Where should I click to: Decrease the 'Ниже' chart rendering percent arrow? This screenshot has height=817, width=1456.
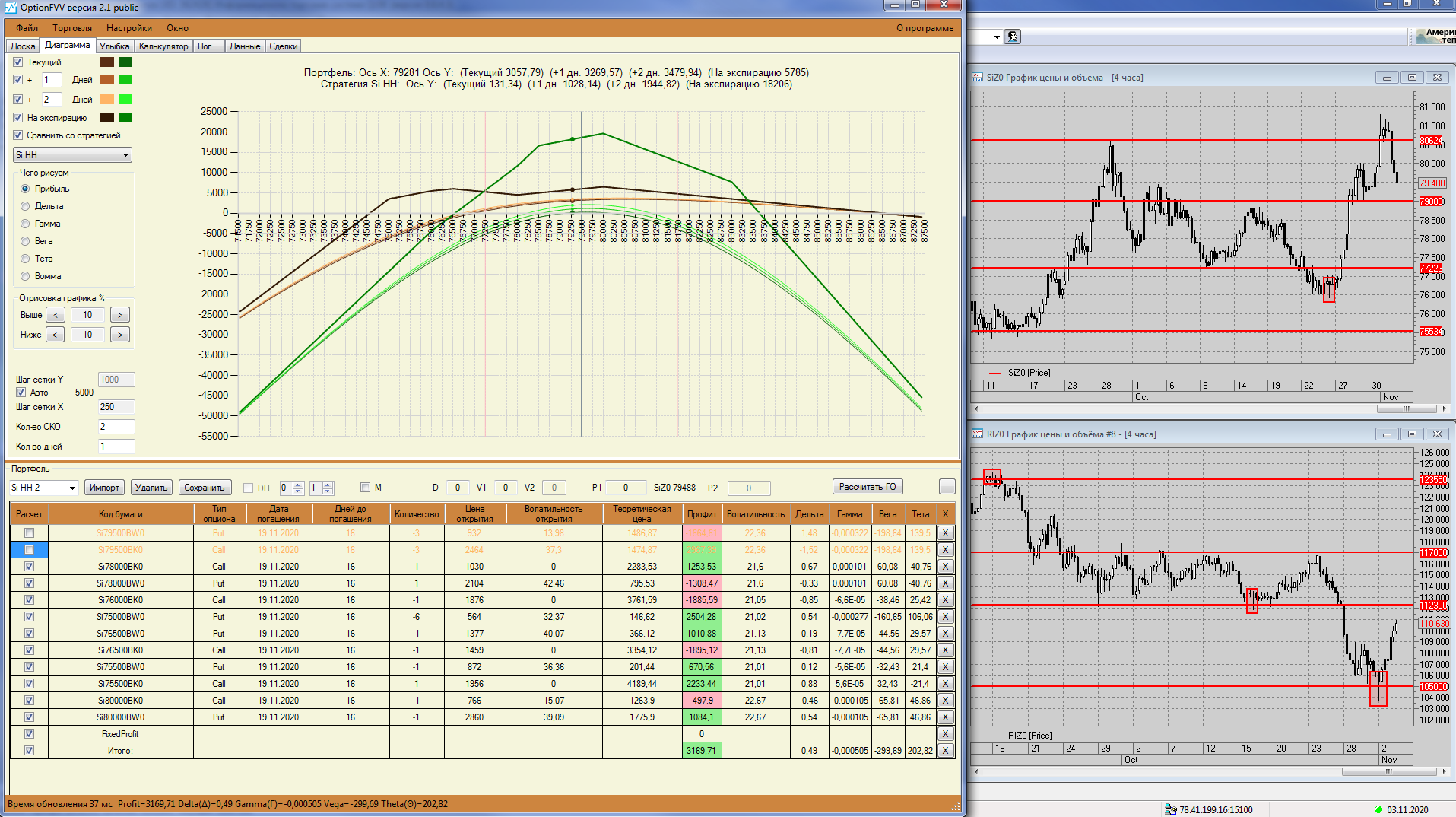tap(55, 335)
